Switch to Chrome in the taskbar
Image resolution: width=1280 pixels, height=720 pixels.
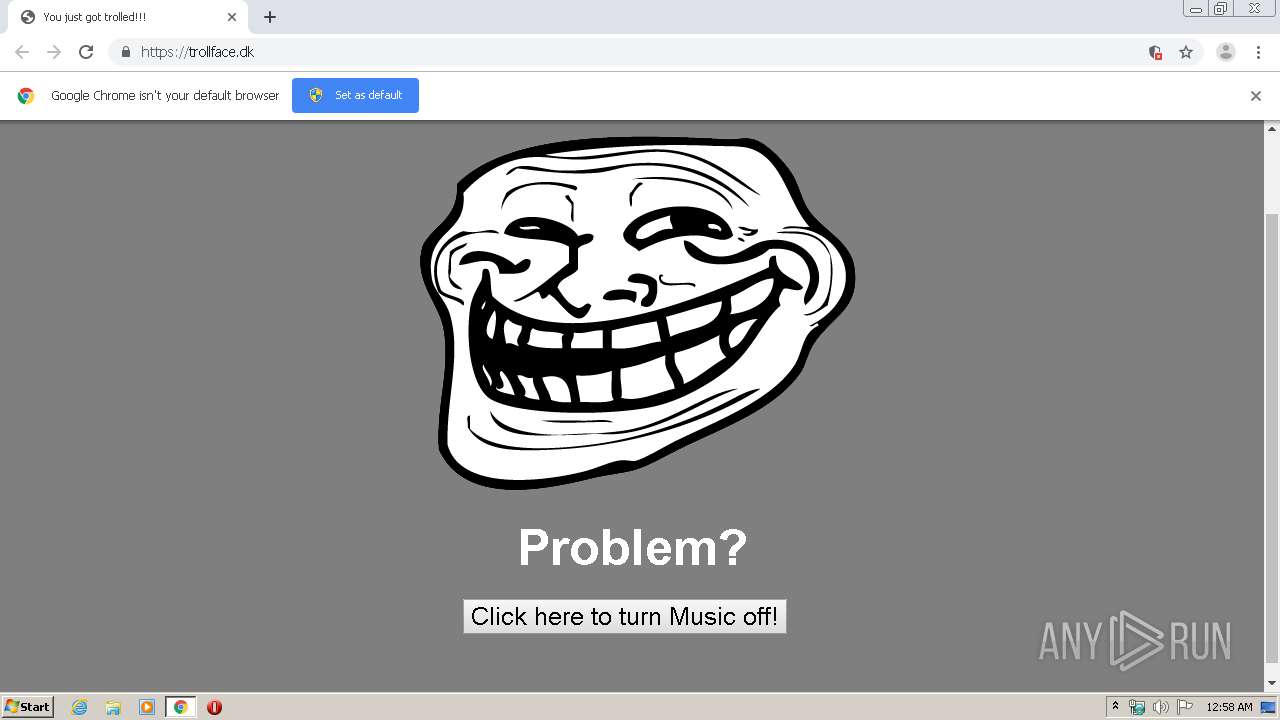coord(180,707)
